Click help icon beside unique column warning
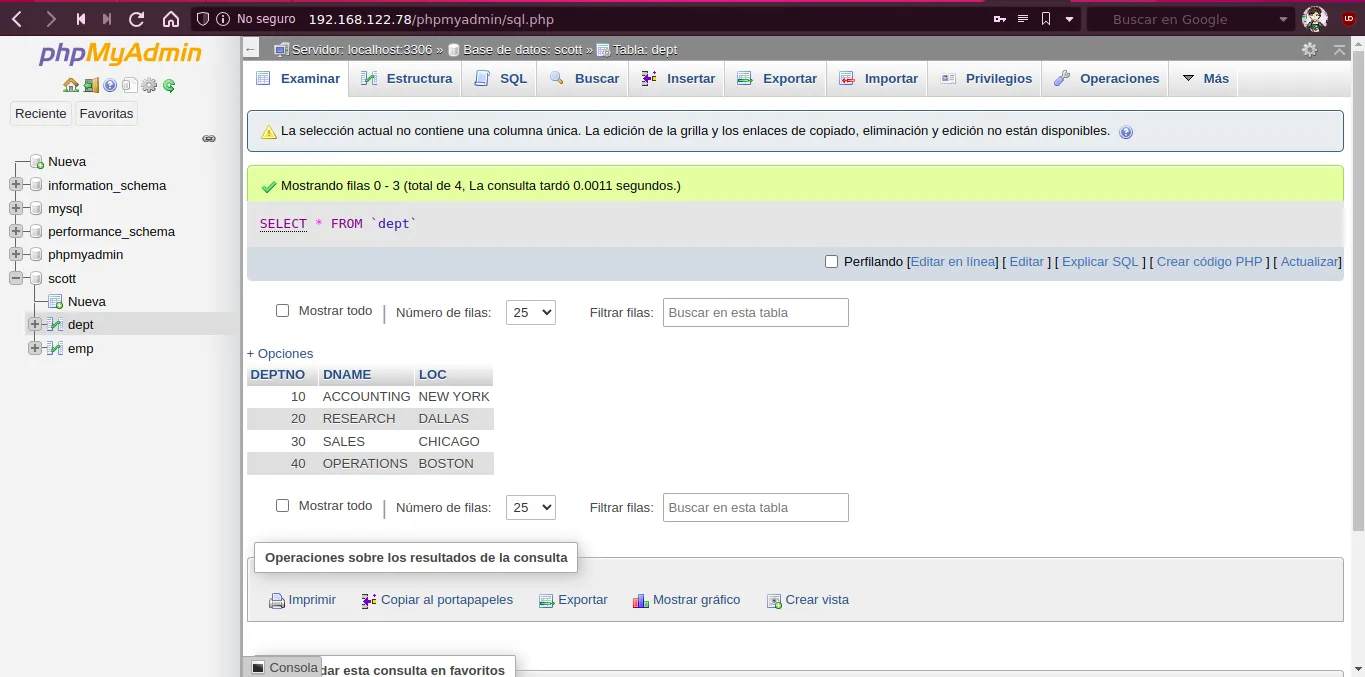Screen dimensions: 1365x677 [1126, 132]
